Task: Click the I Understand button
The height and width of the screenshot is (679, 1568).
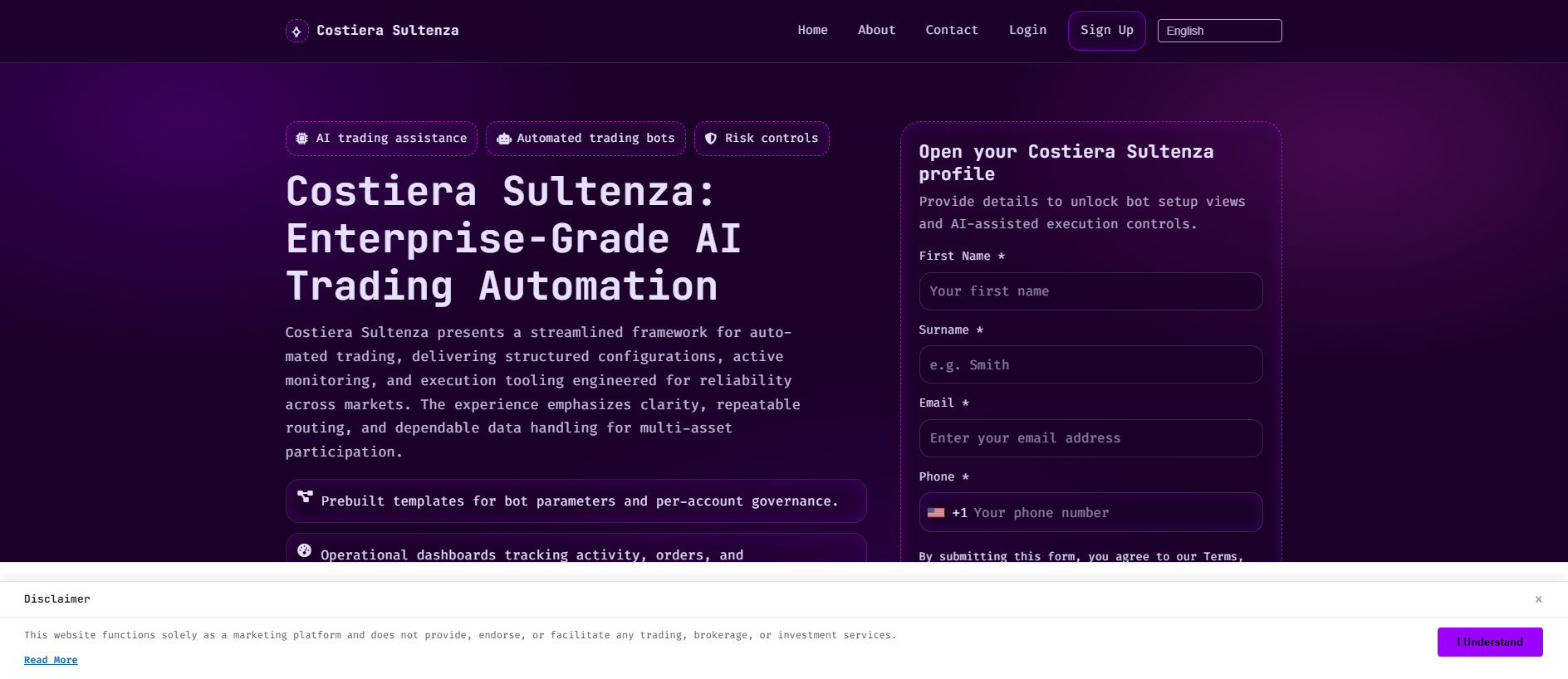Action: tap(1490, 642)
